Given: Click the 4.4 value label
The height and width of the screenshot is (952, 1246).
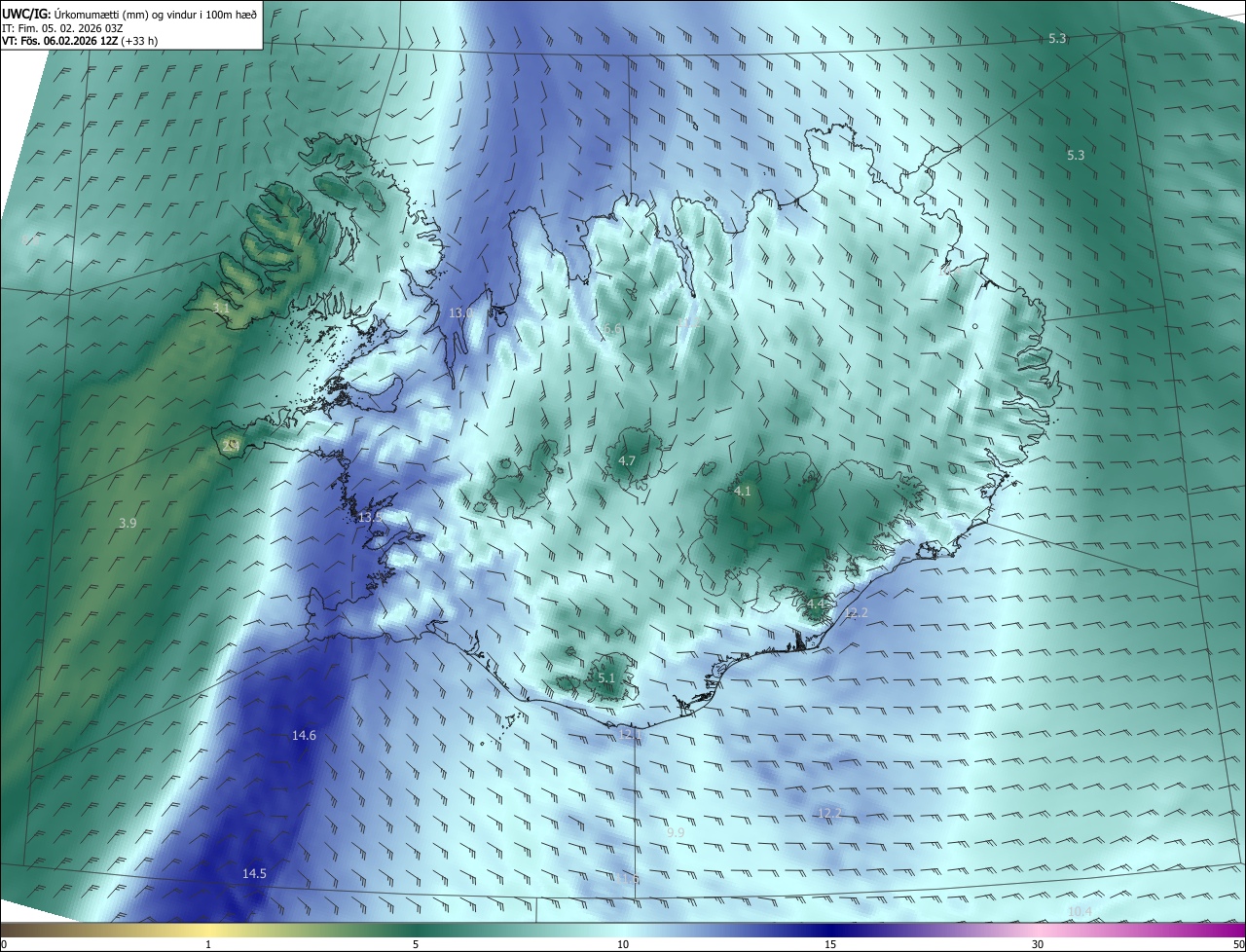Looking at the screenshot, I should click(x=816, y=604).
